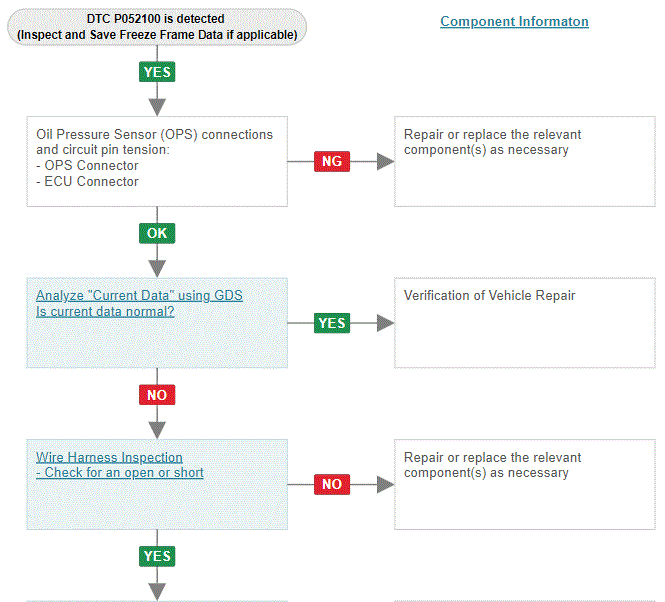Select the DTC P052100 is detected start node
Image resolution: width=665 pixels, height=602 pixels.
pyautogui.click(x=157, y=27)
